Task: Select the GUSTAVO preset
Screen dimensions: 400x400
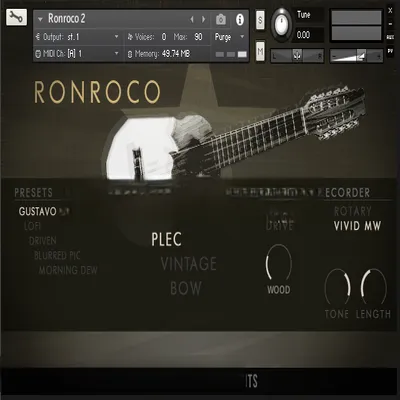Action: tap(38, 211)
